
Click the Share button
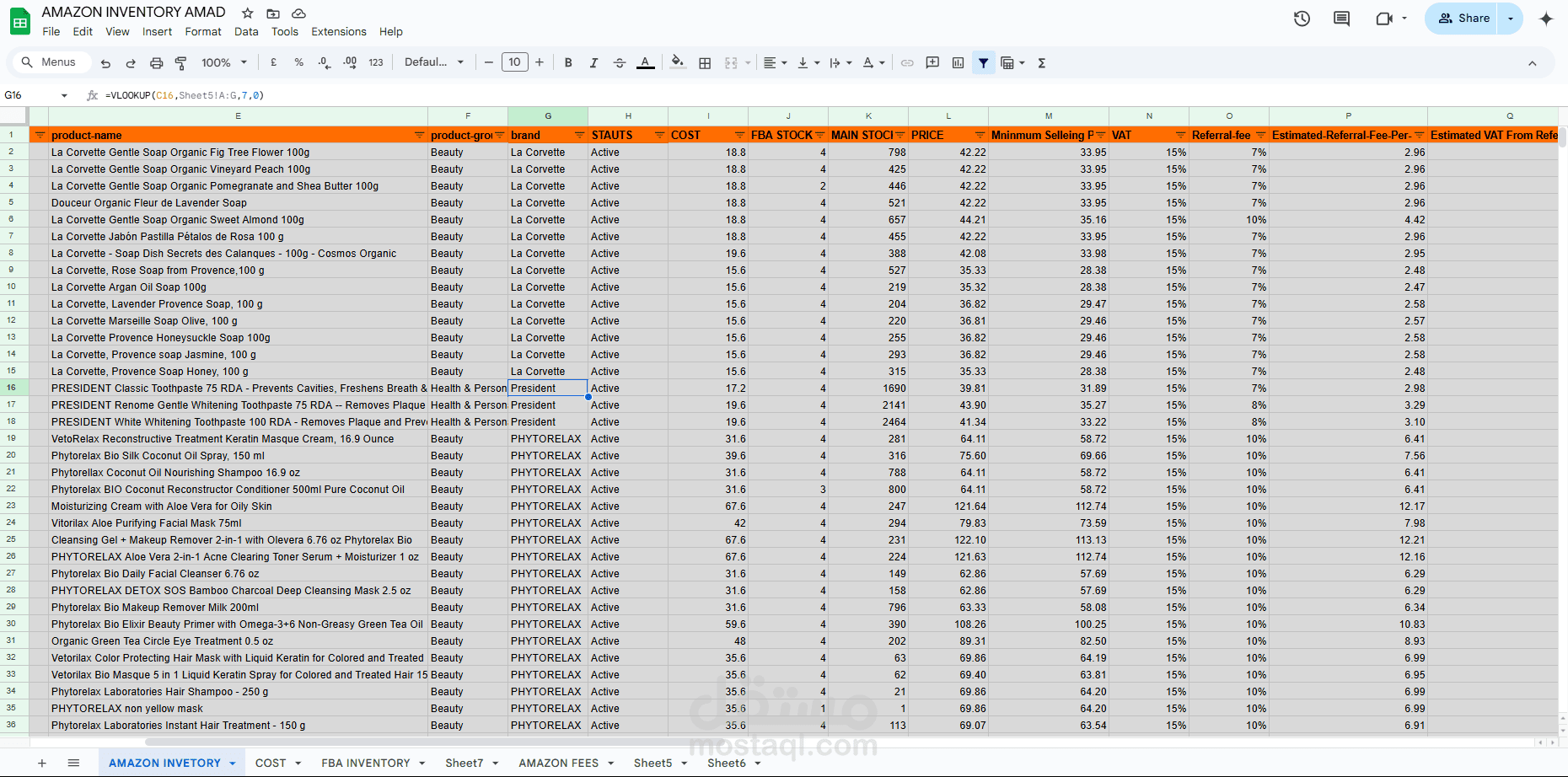pos(1463,19)
